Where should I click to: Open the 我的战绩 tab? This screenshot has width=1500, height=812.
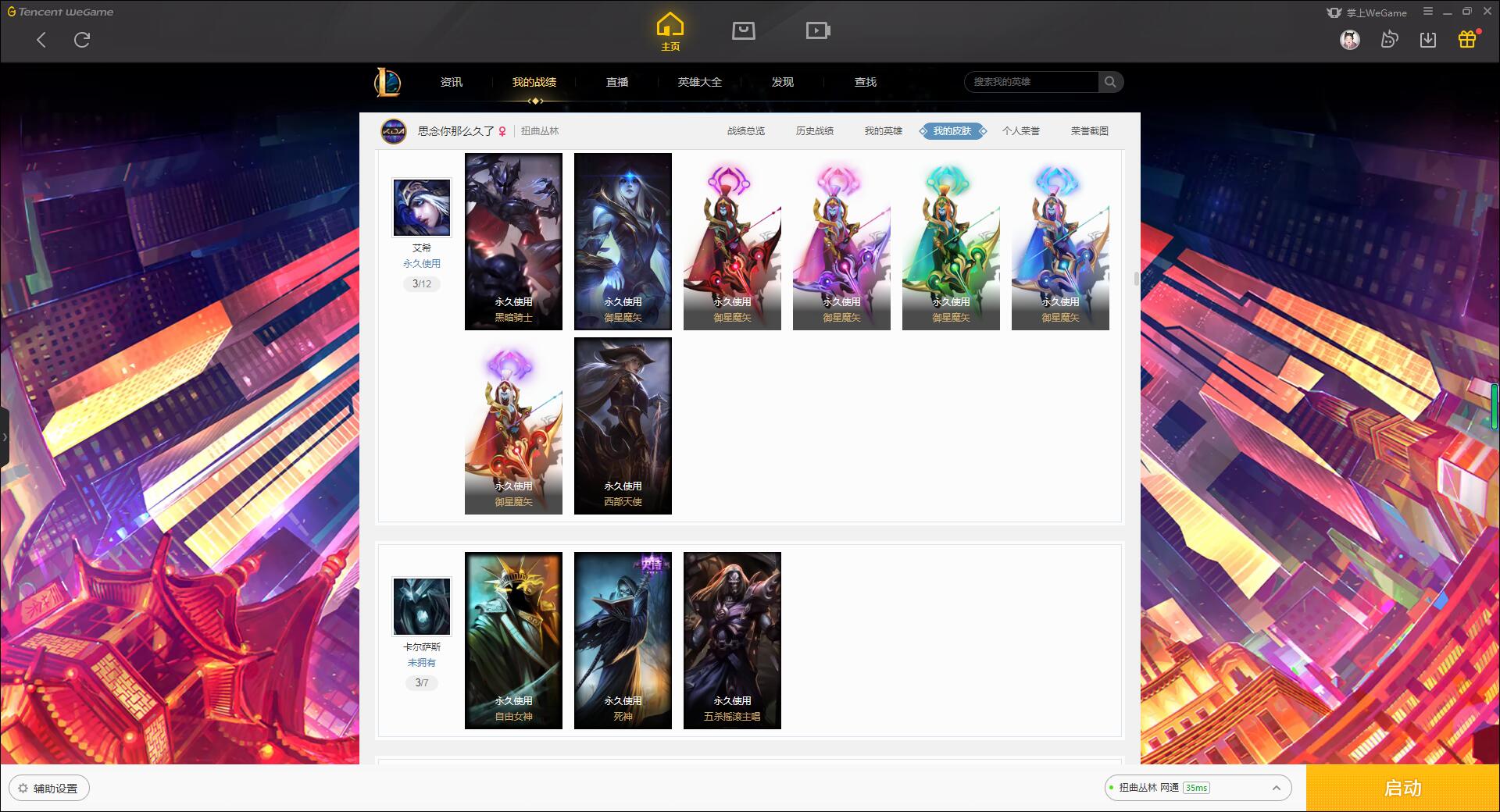(534, 82)
